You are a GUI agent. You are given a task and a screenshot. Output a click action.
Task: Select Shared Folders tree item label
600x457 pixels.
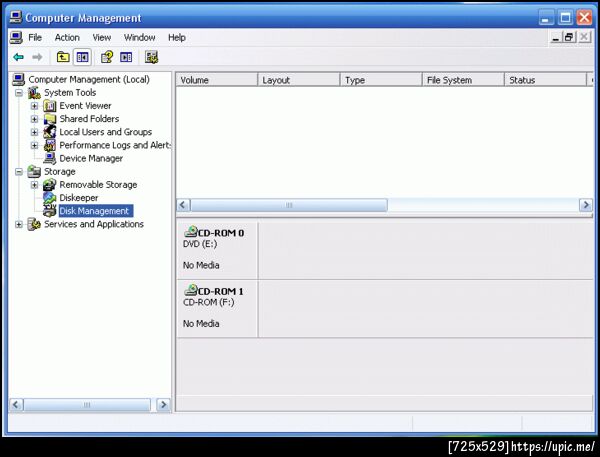pyautogui.click(x=89, y=119)
